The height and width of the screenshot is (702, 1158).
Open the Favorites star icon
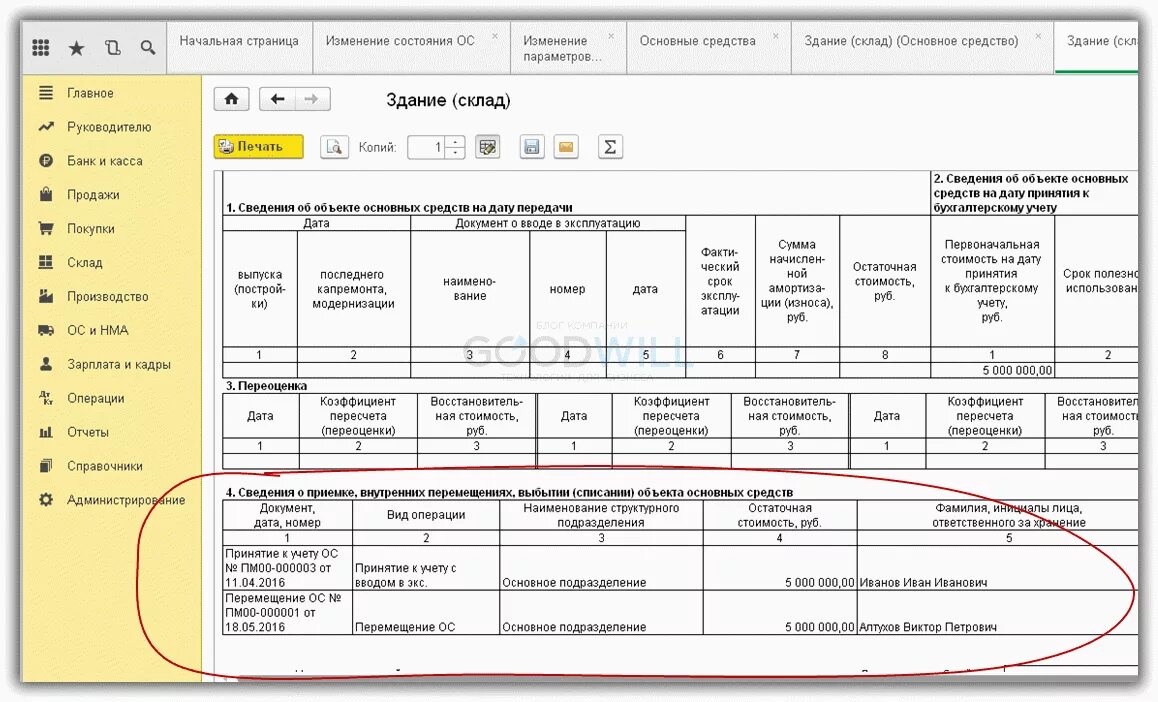tap(76, 49)
